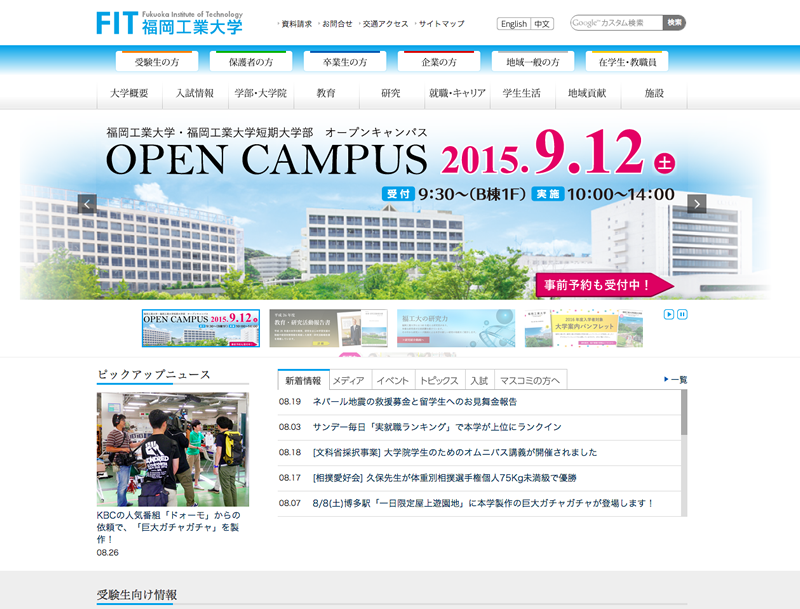
Task: Click the FIT 福岡工業大学 logo
Action: coord(169,23)
